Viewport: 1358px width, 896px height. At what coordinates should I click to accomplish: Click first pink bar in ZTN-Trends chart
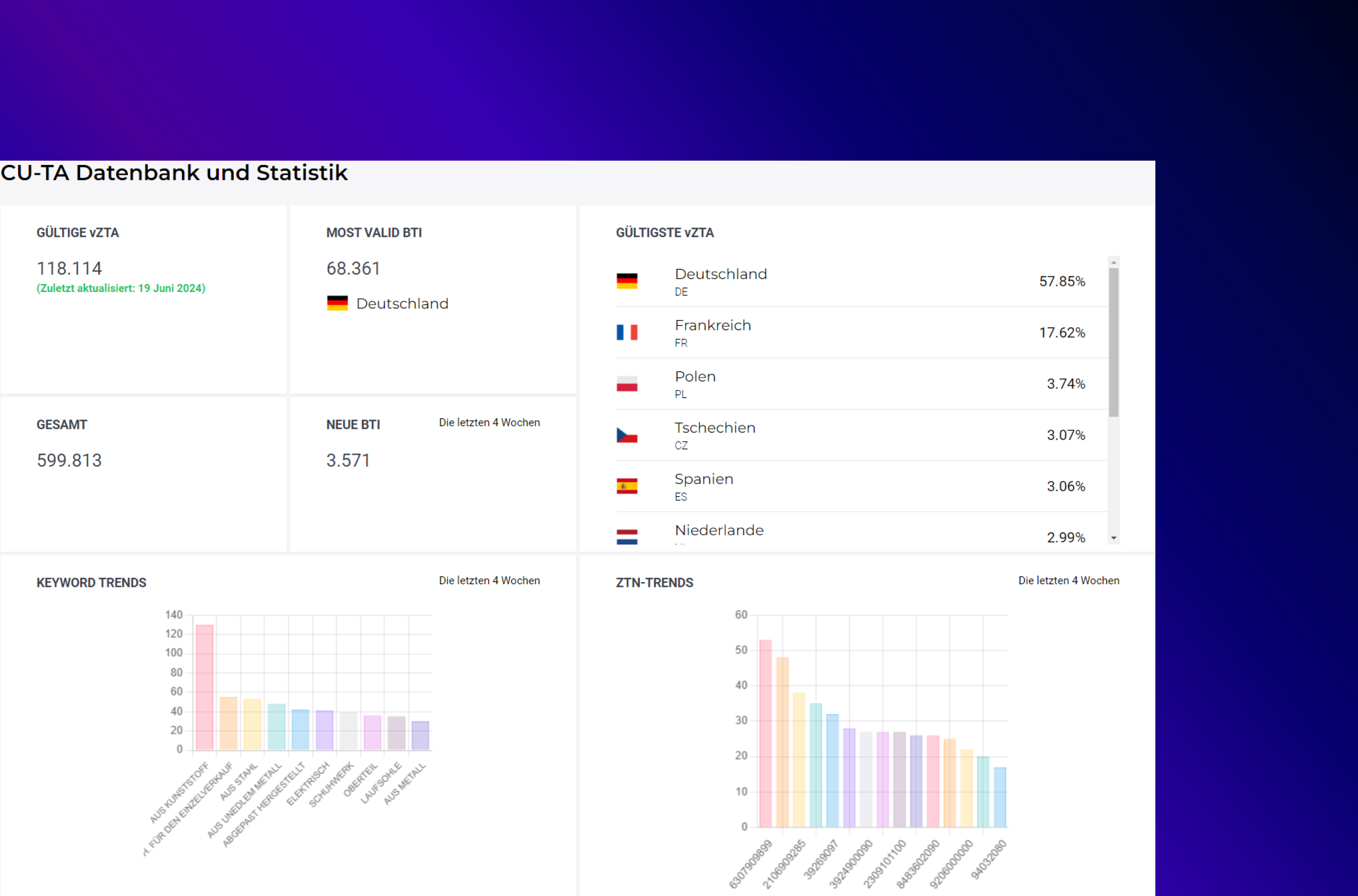point(765,733)
